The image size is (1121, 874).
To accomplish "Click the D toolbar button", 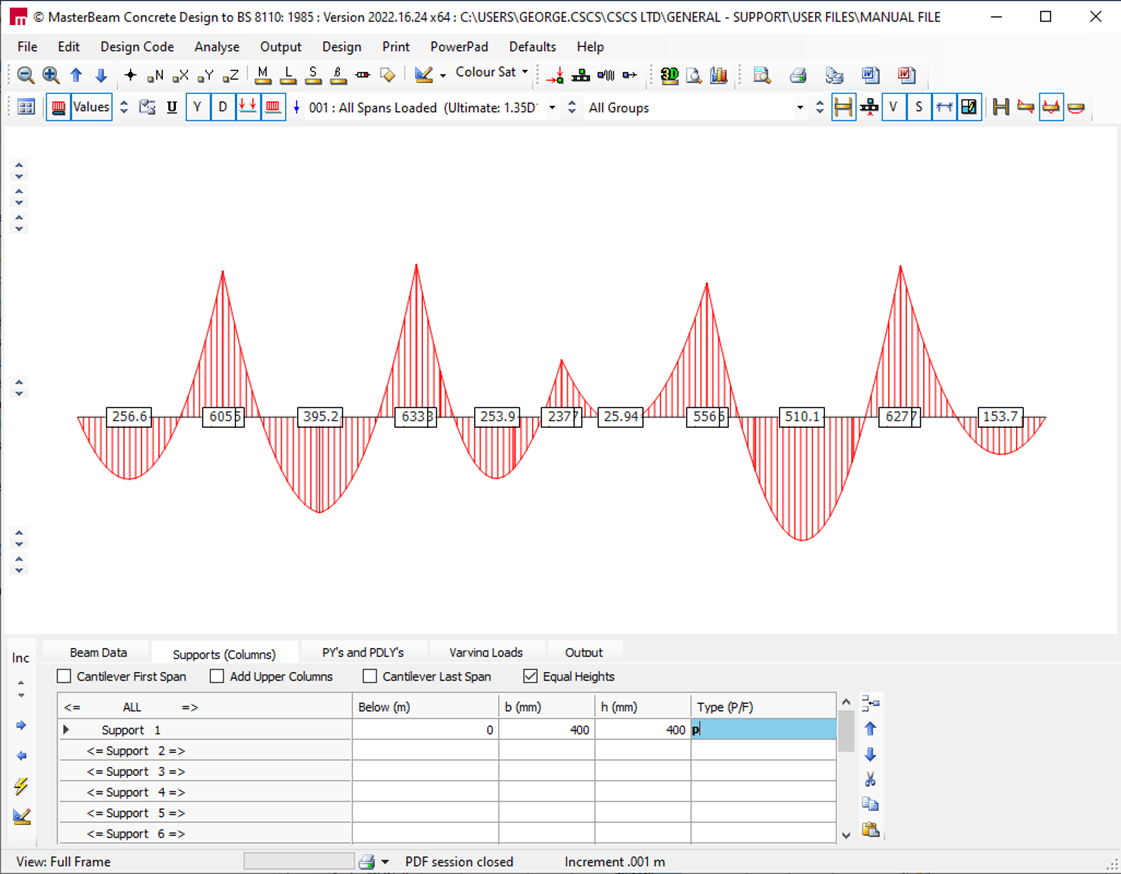I will pos(223,107).
